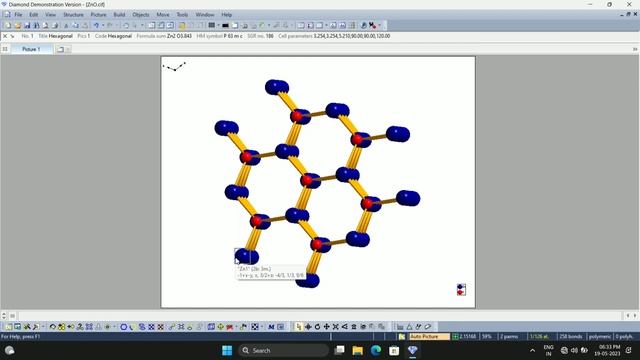Screen dimensions: 640x360
Task: Open the File menu
Action: tap(18, 15)
